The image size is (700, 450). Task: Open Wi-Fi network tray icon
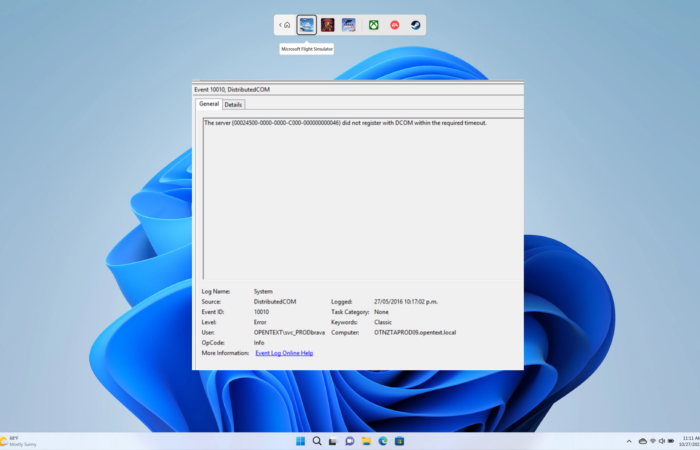[x=653, y=441]
